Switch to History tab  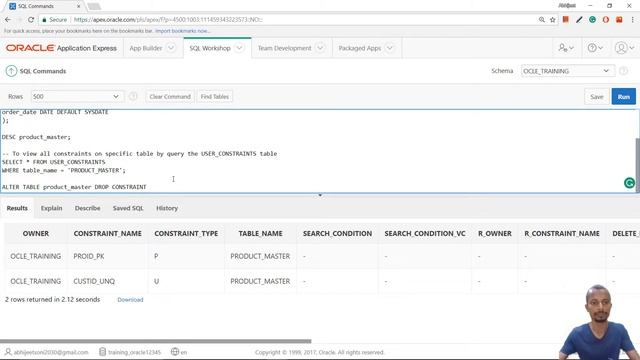pyautogui.click(x=167, y=208)
